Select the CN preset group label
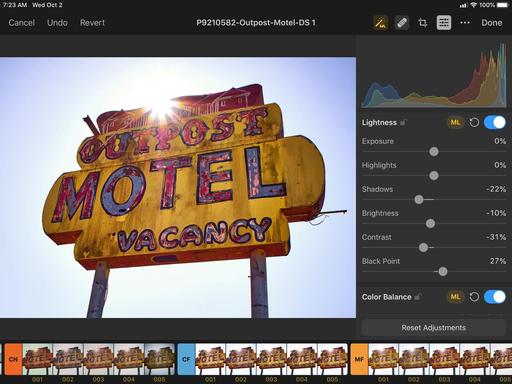The width and height of the screenshot is (512, 384). [x=13, y=359]
